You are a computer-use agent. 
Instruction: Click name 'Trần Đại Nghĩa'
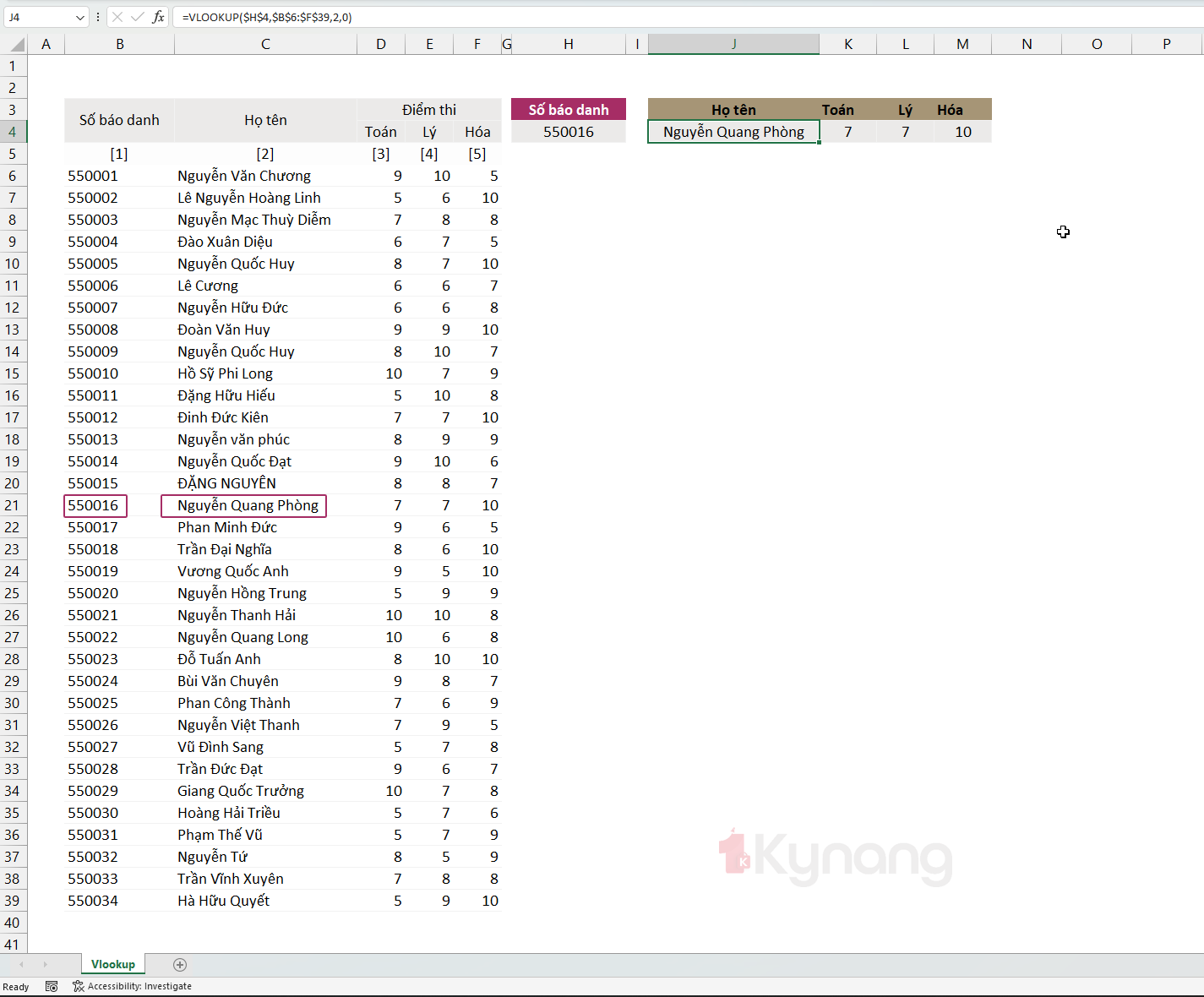(x=225, y=549)
